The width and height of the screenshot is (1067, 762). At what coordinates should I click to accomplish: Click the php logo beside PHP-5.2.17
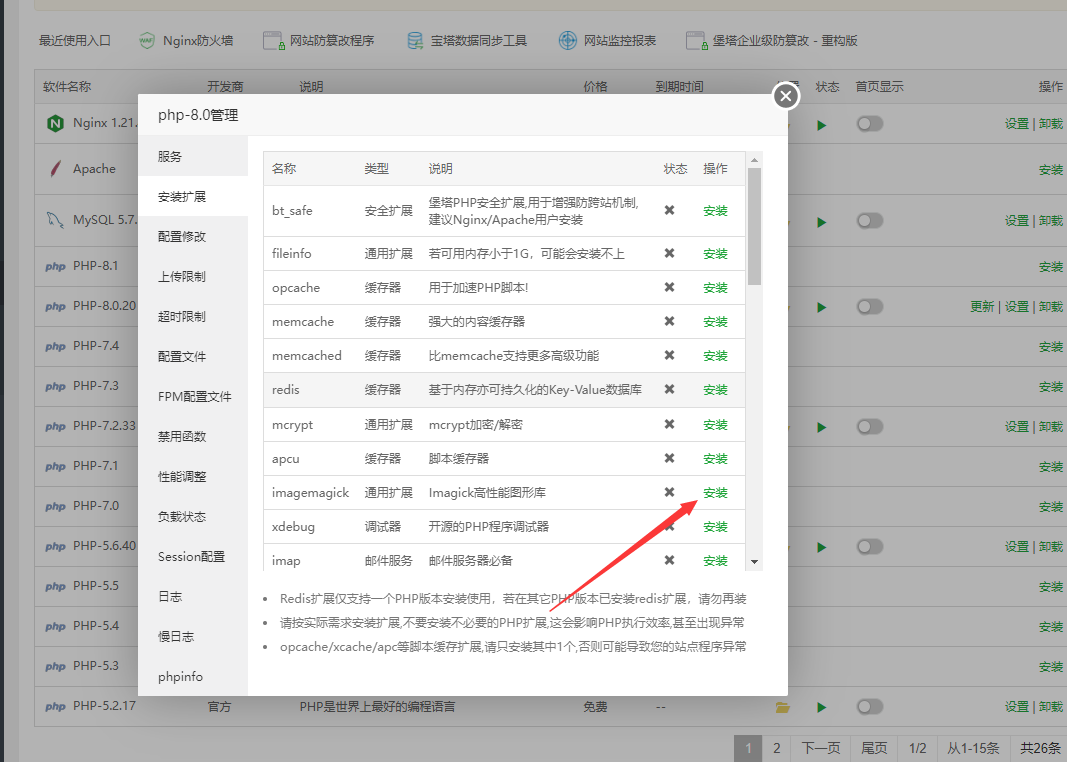55,707
